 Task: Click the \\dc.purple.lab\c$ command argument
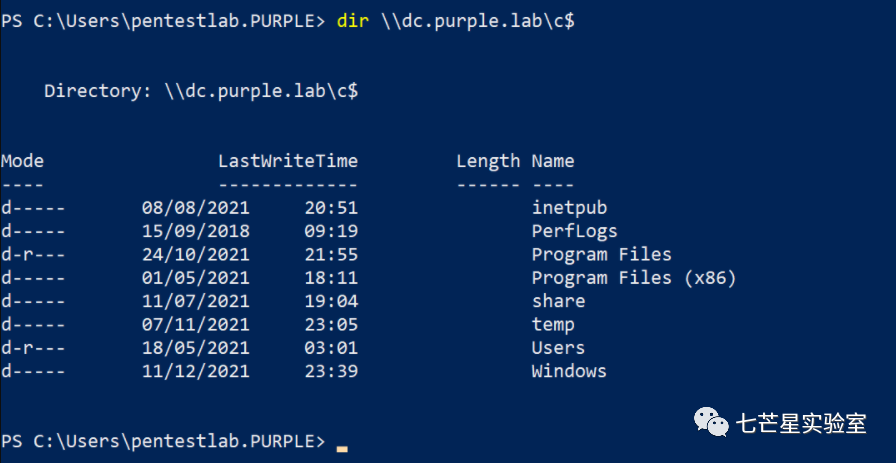(x=478, y=22)
